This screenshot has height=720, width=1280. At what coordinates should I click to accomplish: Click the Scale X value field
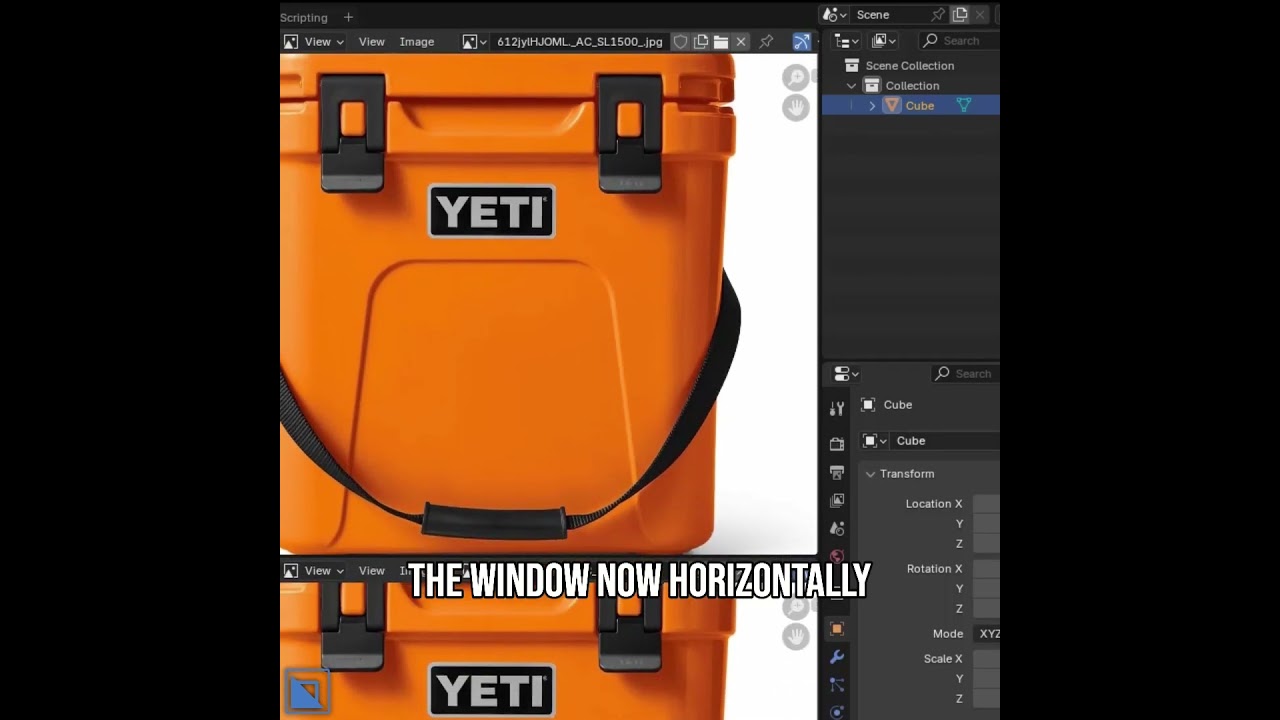[987, 659]
